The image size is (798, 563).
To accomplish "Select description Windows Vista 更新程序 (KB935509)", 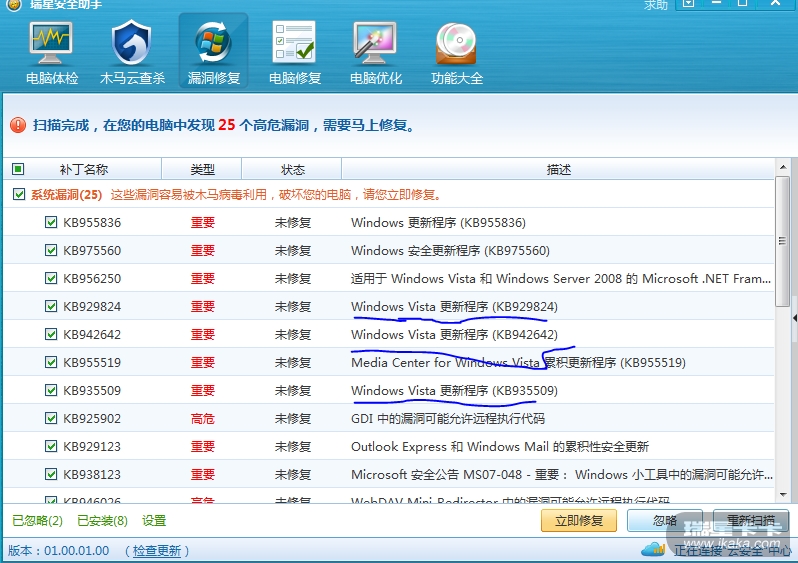I will click(454, 390).
